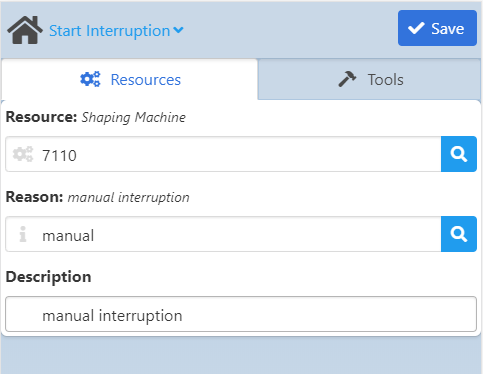The width and height of the screenshot is (483, 374).
Task: Click the italic manual interruption reason text
Action: (128, 197)
